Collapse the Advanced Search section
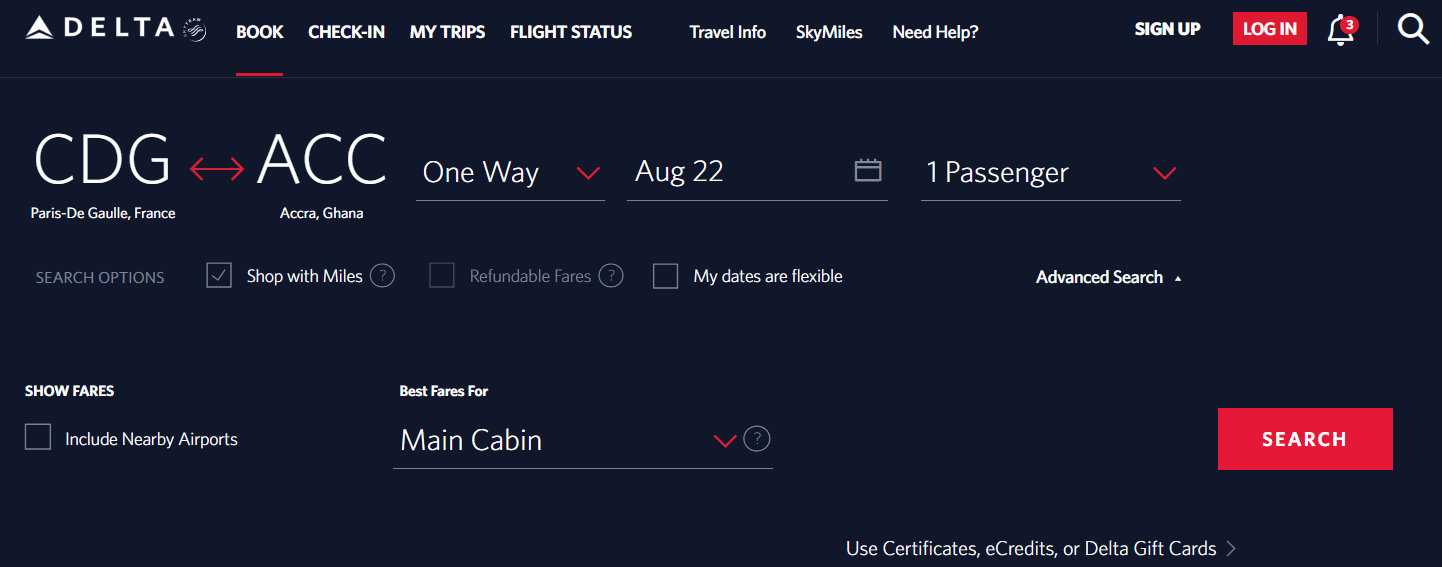 [1108, 277]
